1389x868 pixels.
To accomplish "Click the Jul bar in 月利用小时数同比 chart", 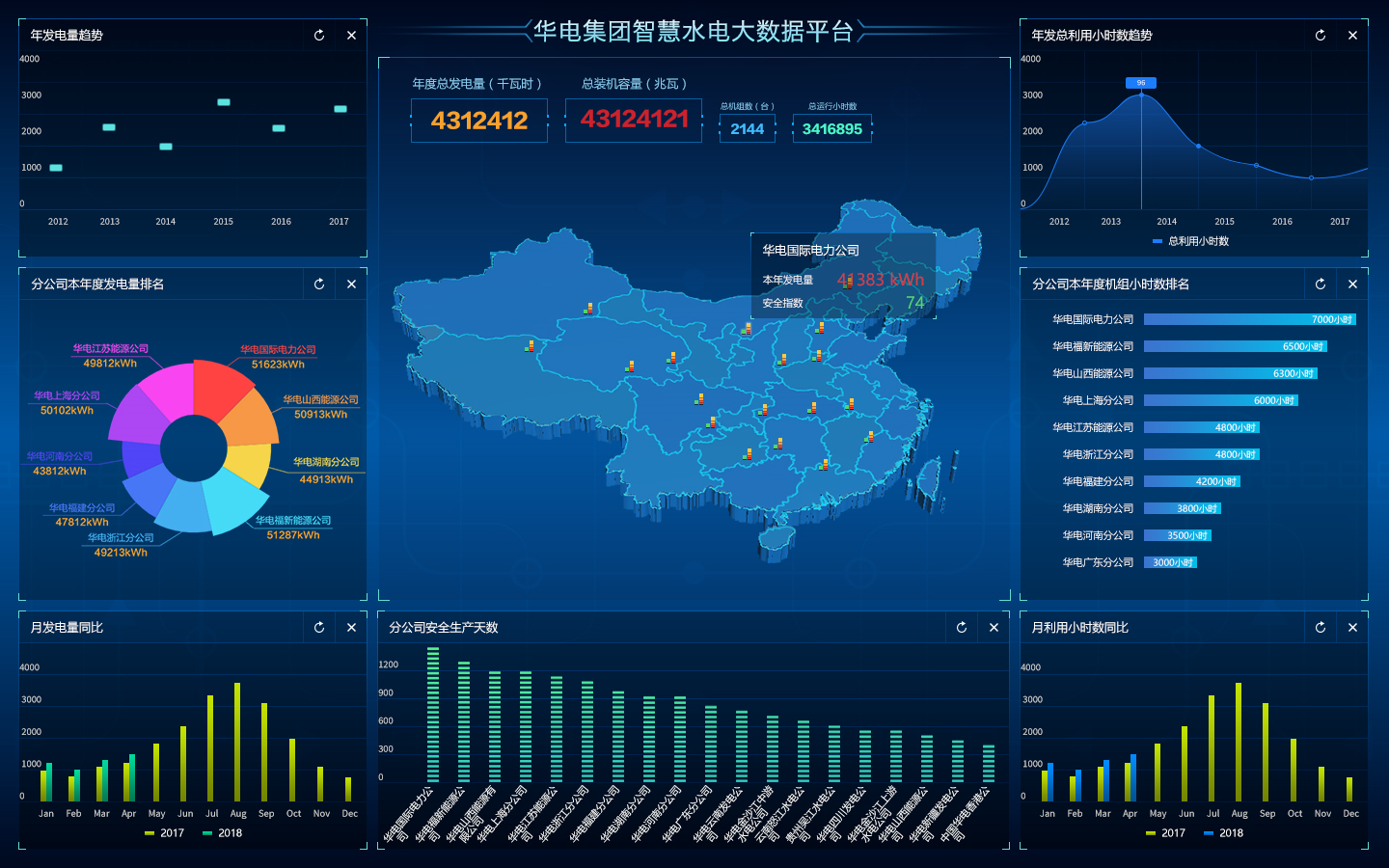I will point(1212,748).
